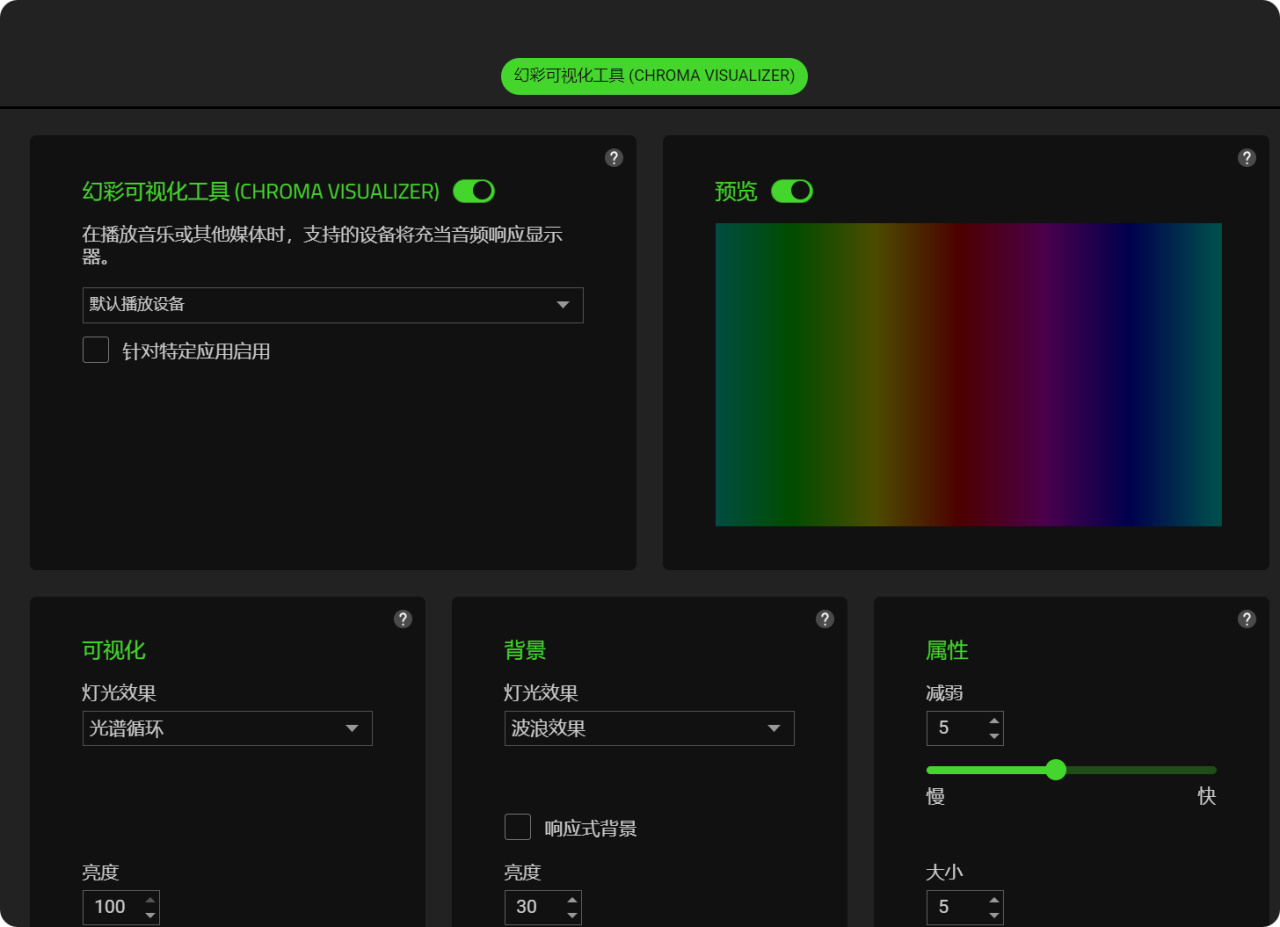Increase the 背景 亮度 value with up arrow
Screen dimensions: 1280x927
point(572,899)
